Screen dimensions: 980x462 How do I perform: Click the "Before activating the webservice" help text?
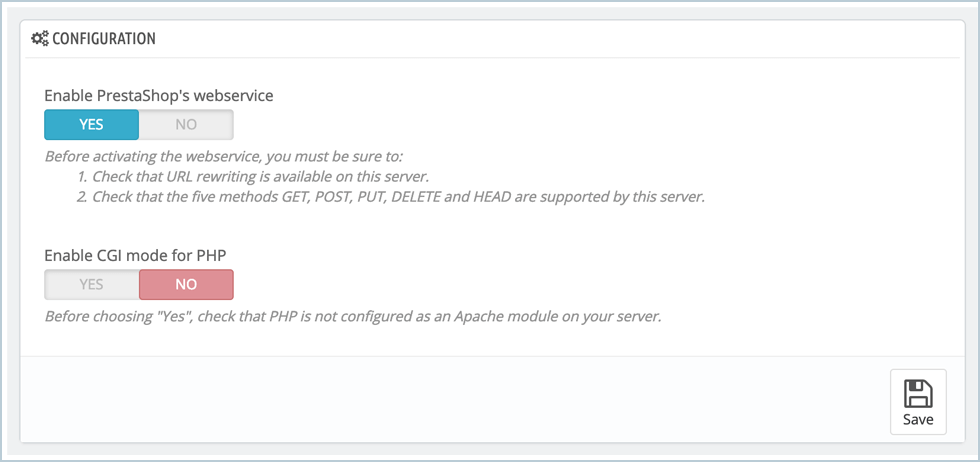[229, 156]
